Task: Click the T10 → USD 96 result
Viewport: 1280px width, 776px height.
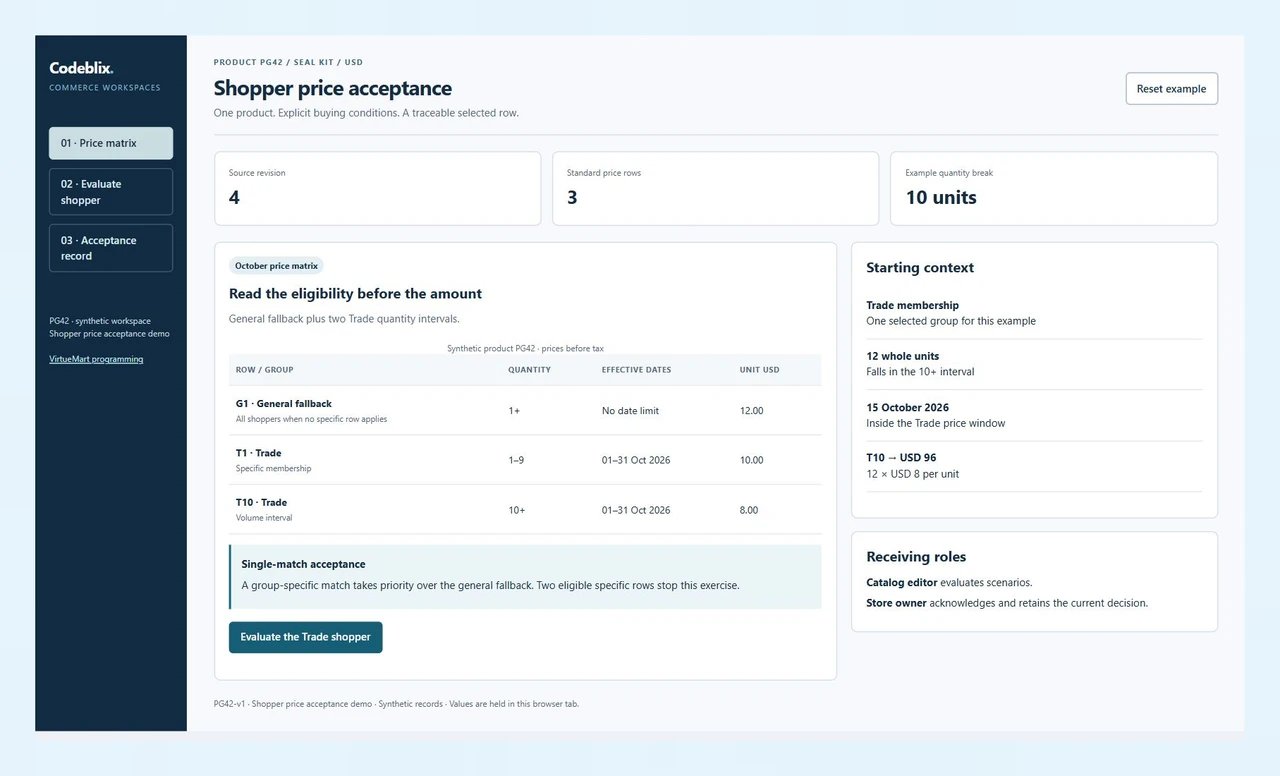Action: pyautogui.click(x=901, y=458)
